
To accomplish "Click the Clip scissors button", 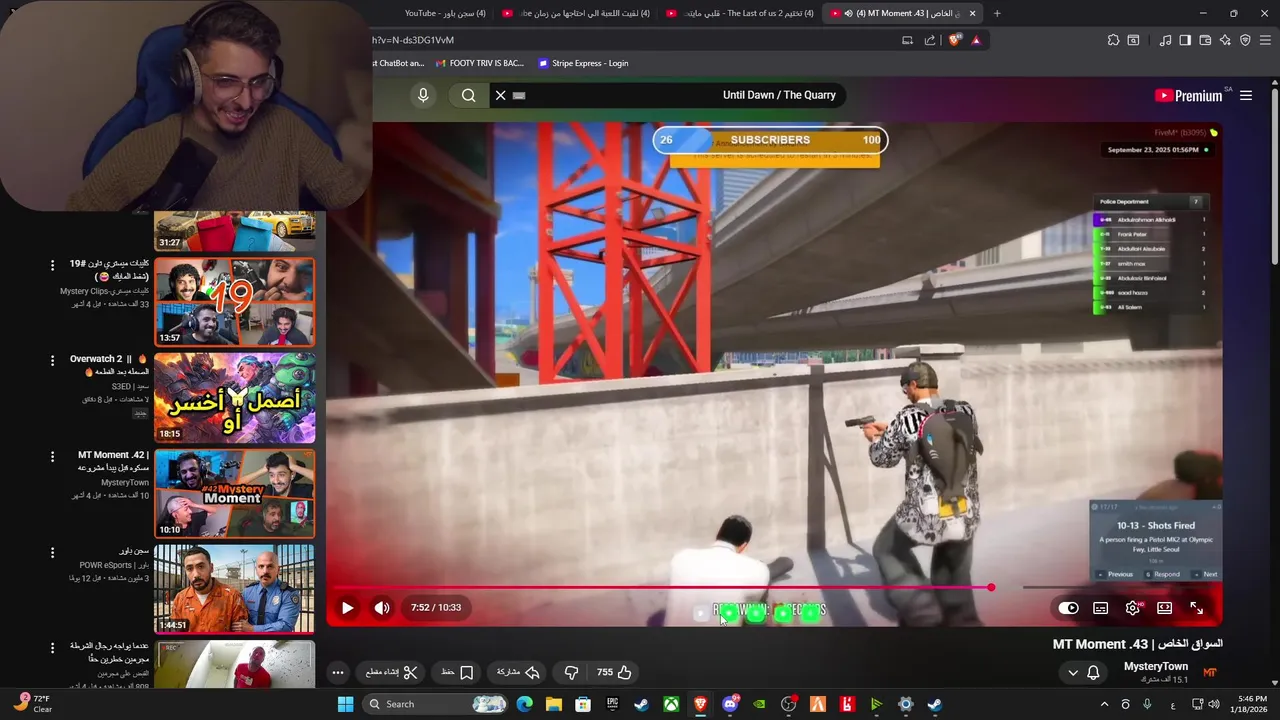I will tap(392, 672).
